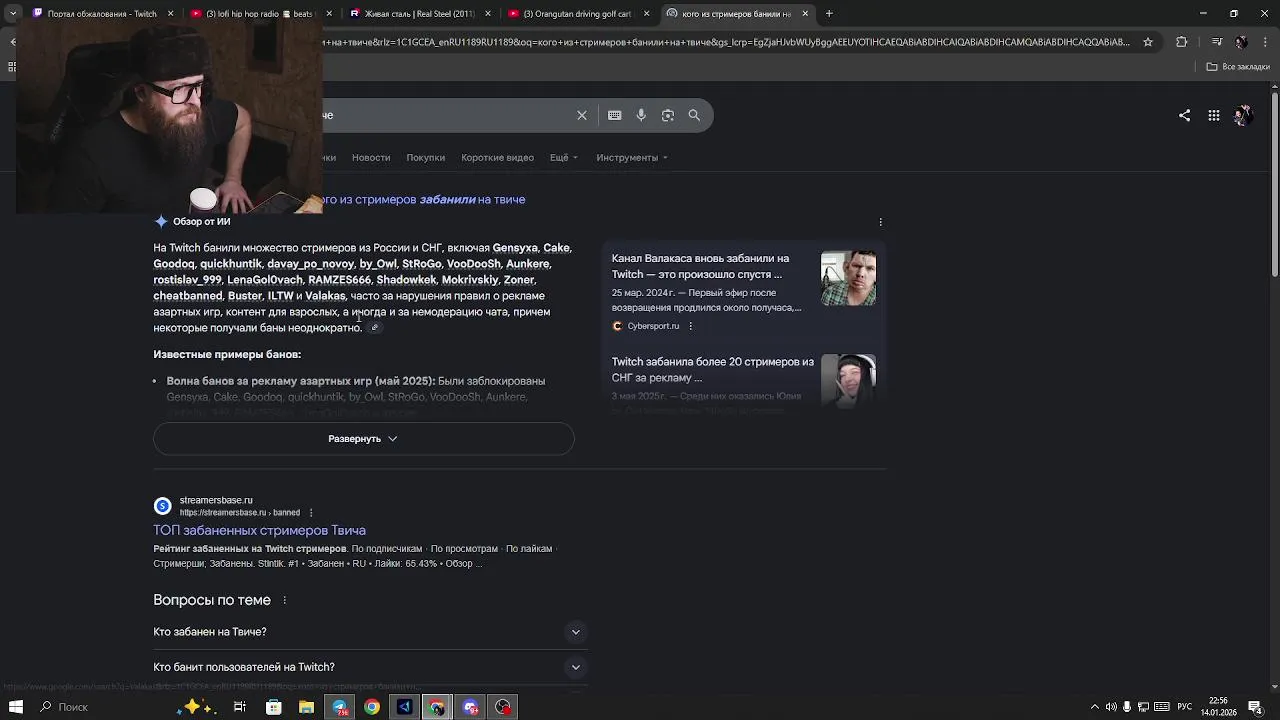The width and height of the screenshot is (1280, 720).
Task: Open Microsoft Store from the taskbar
Action: pos(273,707)
